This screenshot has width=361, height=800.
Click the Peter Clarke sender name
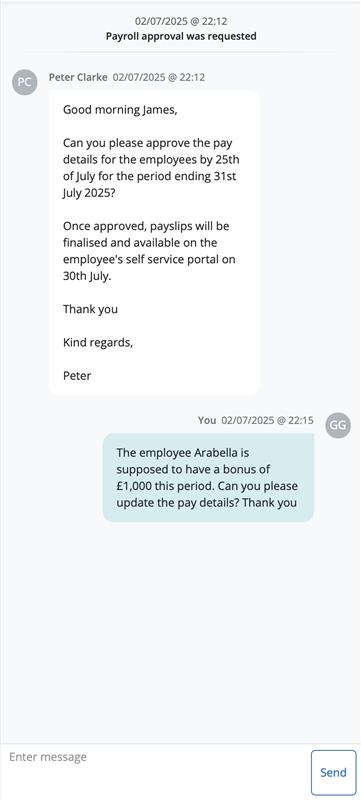click(78, 77)
